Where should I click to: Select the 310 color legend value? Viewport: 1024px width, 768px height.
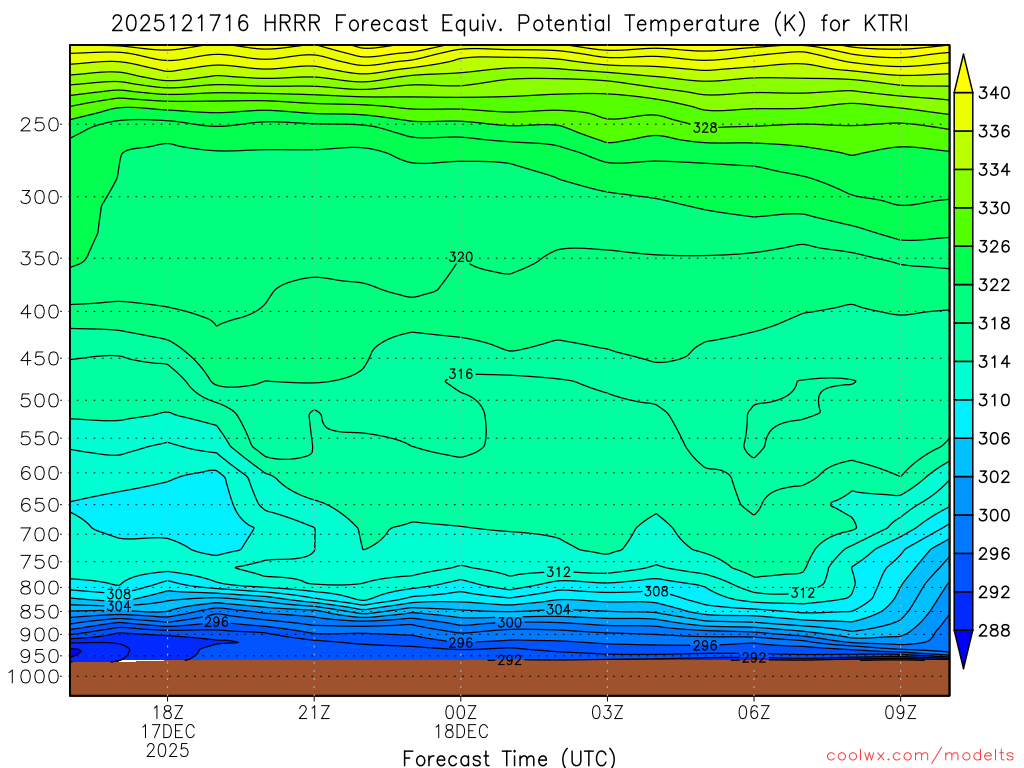tap(994, 400)
